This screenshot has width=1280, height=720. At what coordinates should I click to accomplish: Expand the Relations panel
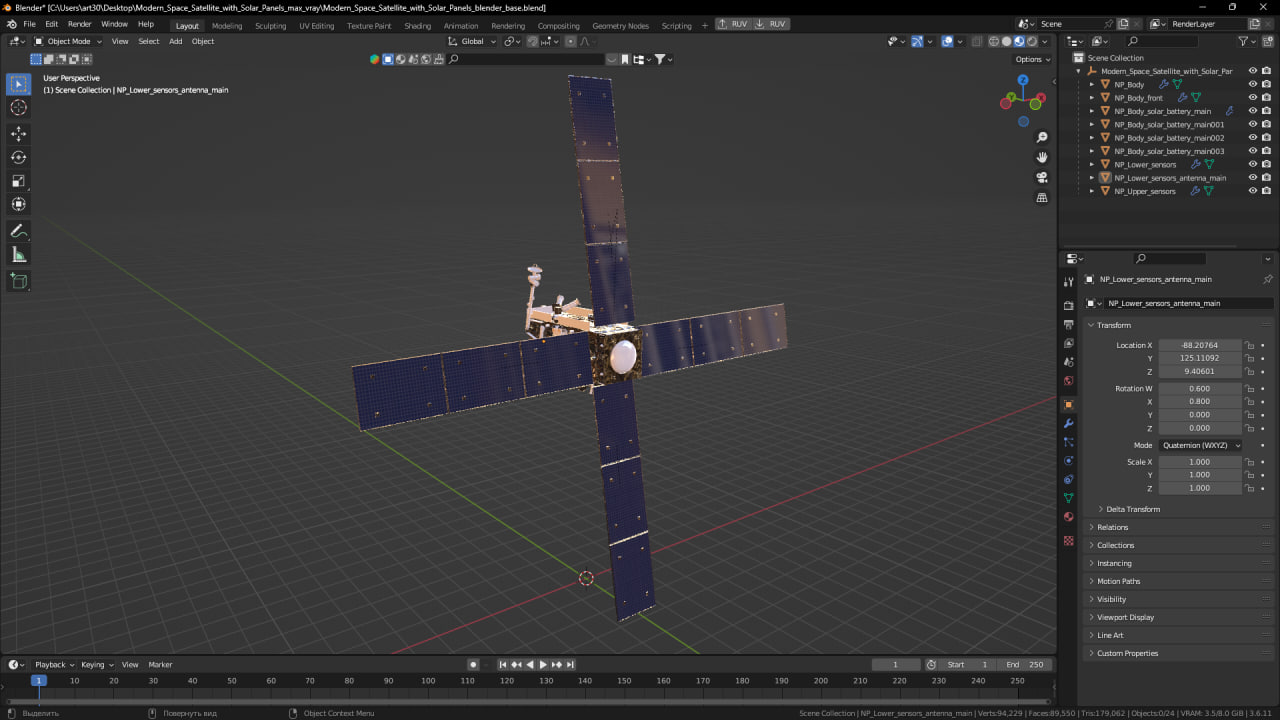coord(1112,527)
